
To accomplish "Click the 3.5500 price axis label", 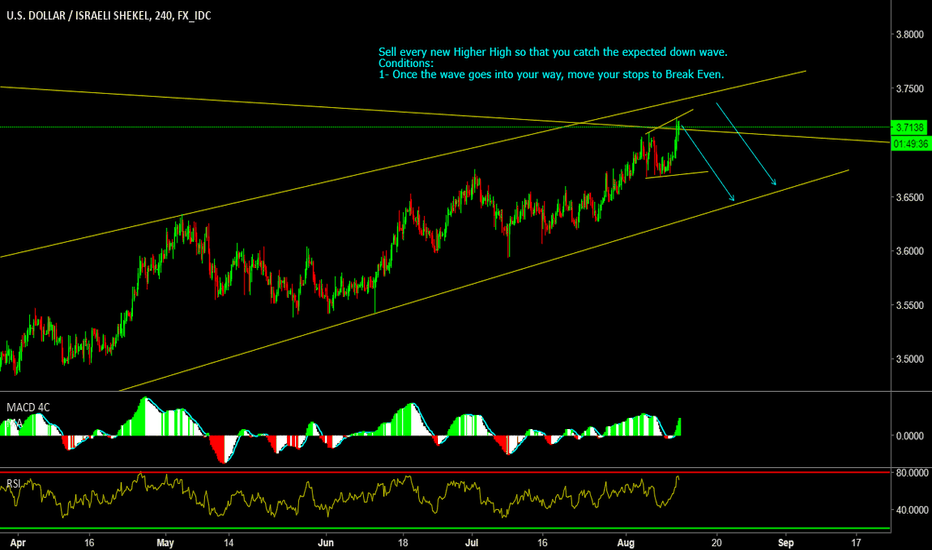I will (910, 305).
